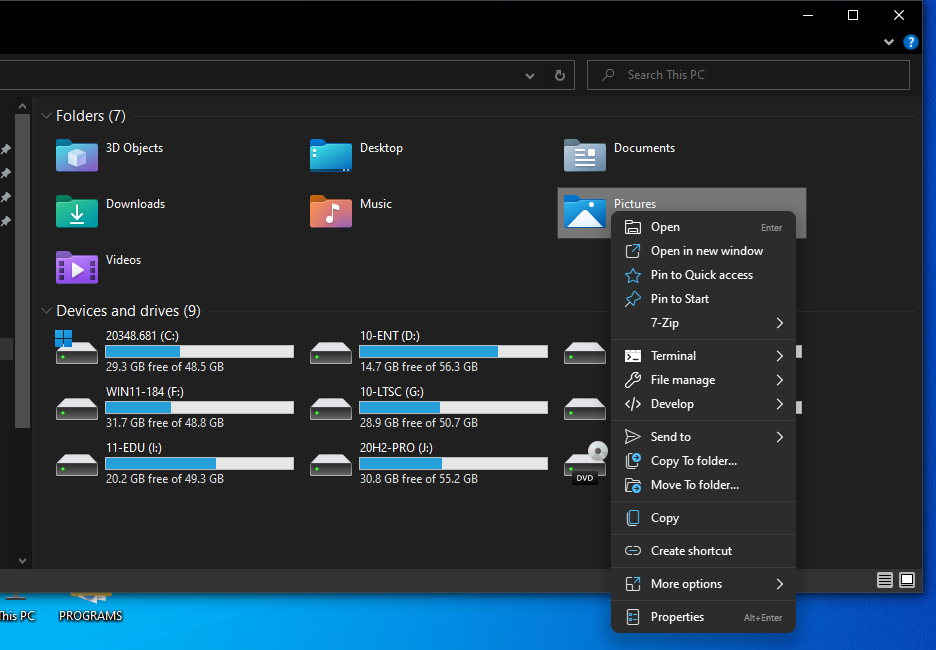Expand the 7-Zip submenu arrow

point(780,323)
